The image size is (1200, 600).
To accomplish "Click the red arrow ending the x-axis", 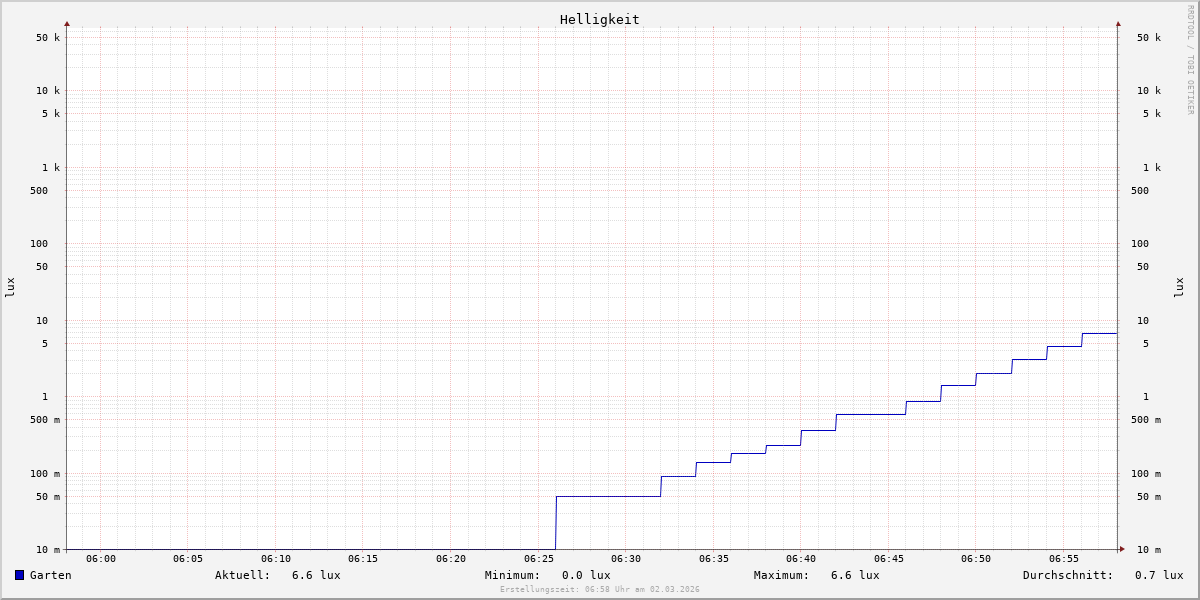I will (1122, 549).
